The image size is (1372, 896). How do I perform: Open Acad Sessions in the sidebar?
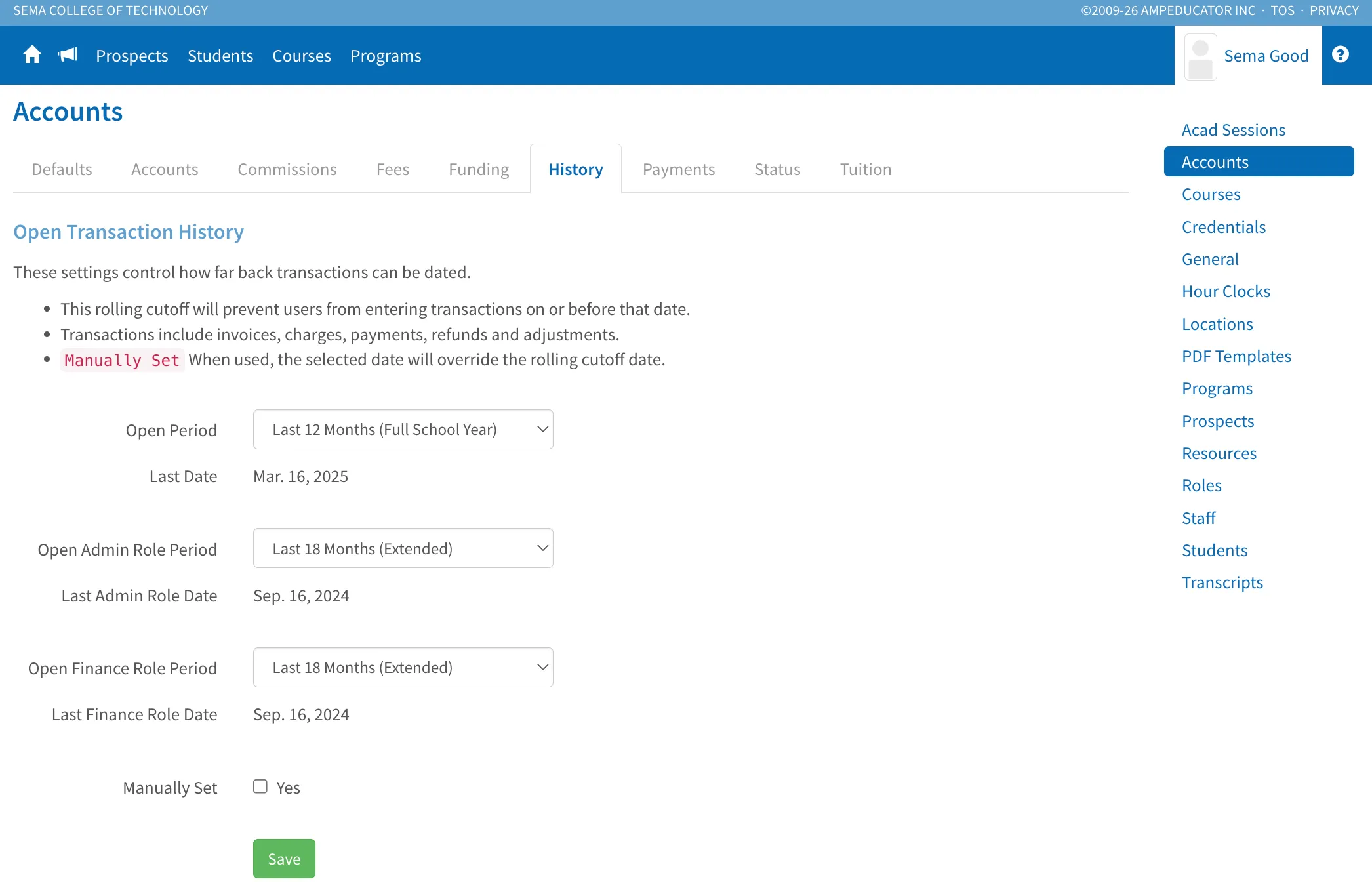tap(1234, 130)
